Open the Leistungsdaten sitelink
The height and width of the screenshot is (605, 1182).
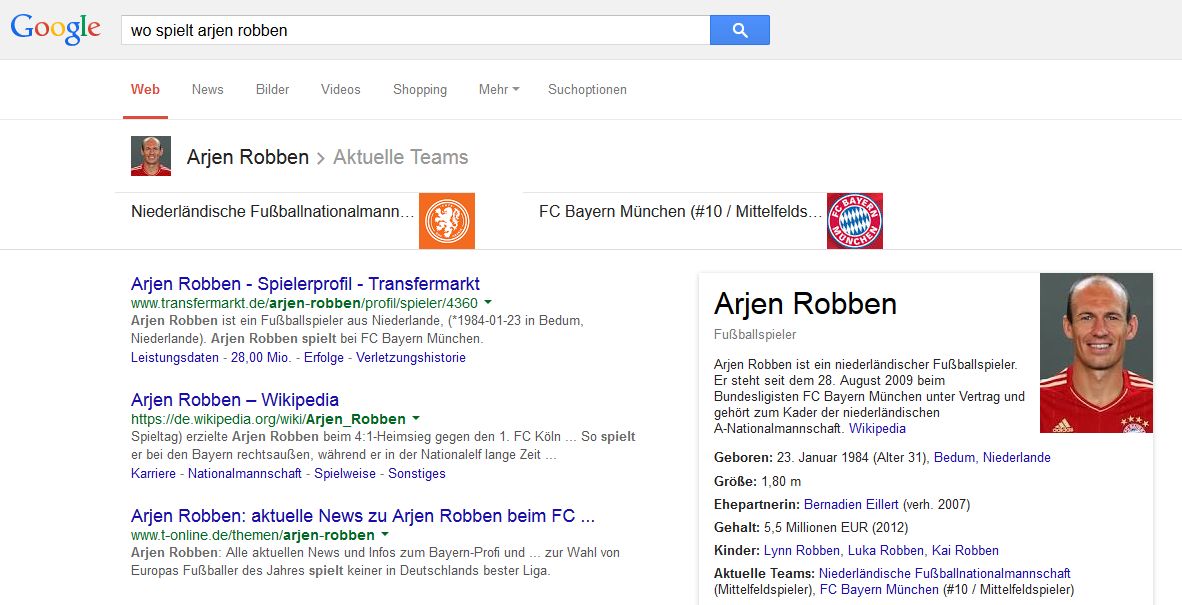(x=175, y=357)
